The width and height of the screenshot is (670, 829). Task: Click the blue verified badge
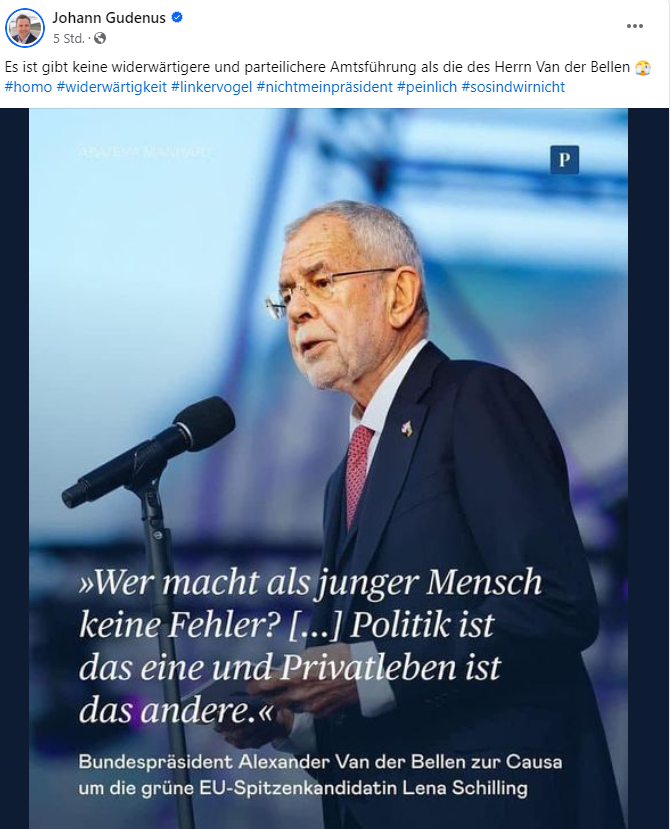[x=177, y=17]
